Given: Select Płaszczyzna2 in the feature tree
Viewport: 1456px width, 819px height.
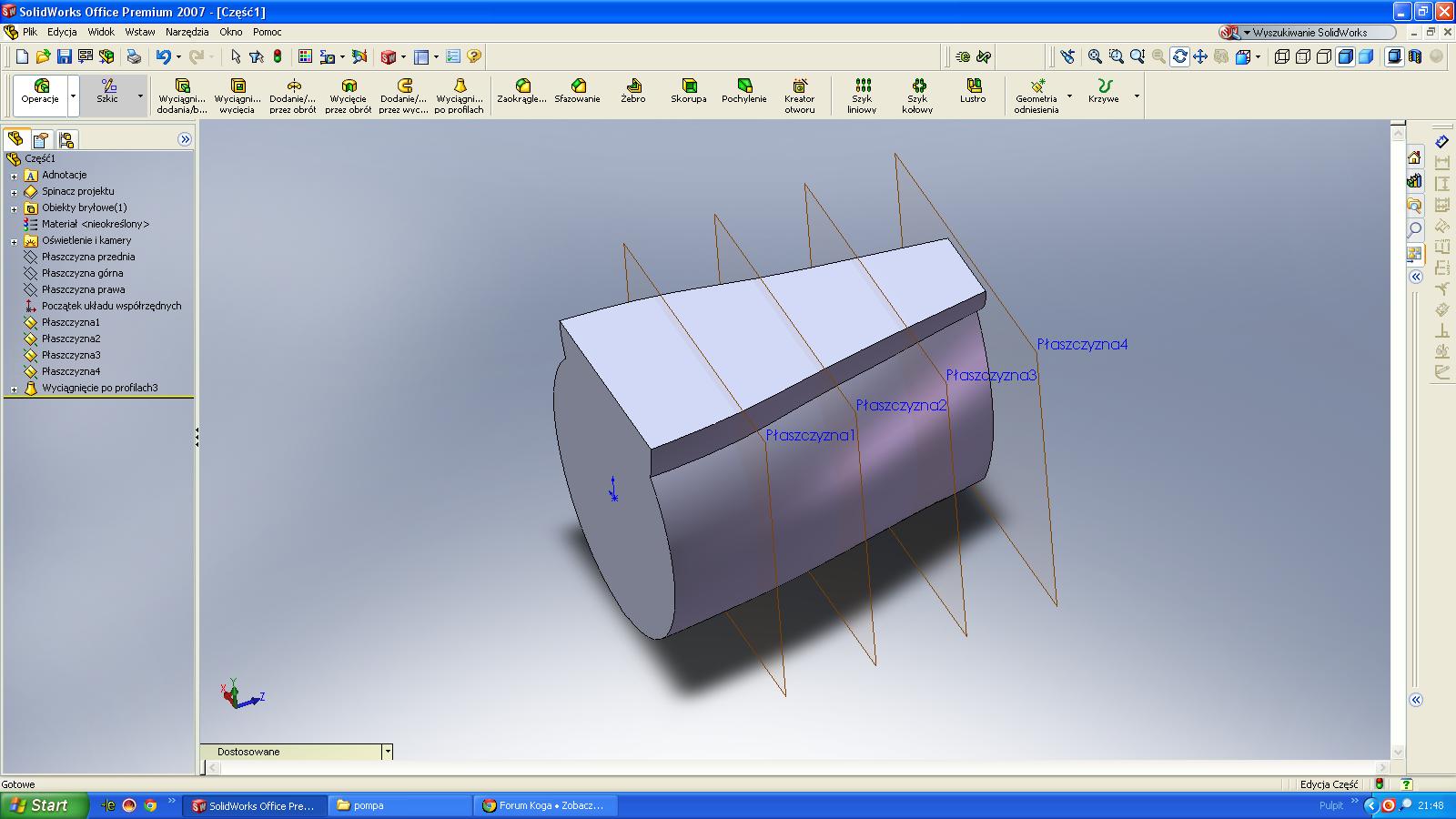Looking at the screenshot, I should (x=71, y=339).
